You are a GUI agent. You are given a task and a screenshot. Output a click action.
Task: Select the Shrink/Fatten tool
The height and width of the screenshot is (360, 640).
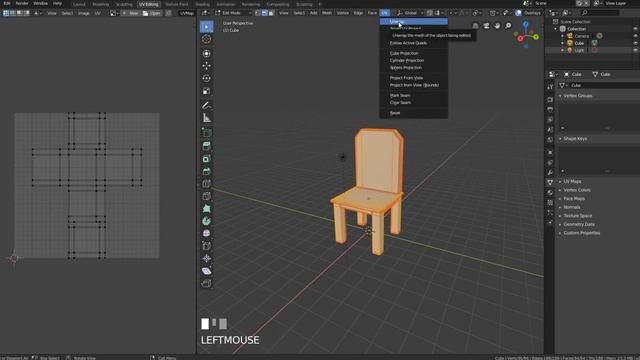tap(207, 259)
